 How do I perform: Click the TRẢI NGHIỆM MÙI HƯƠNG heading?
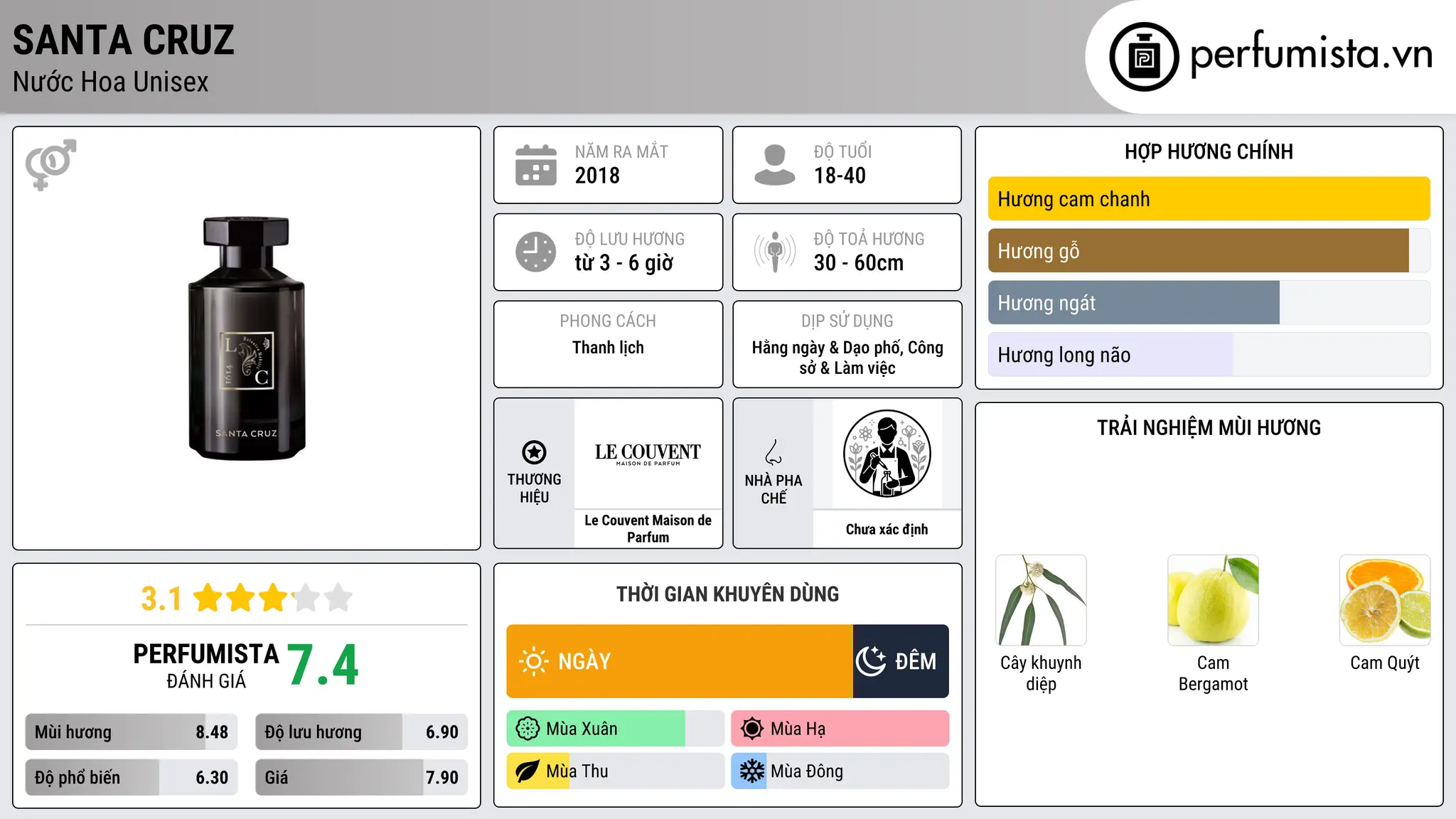(1209, 428)
